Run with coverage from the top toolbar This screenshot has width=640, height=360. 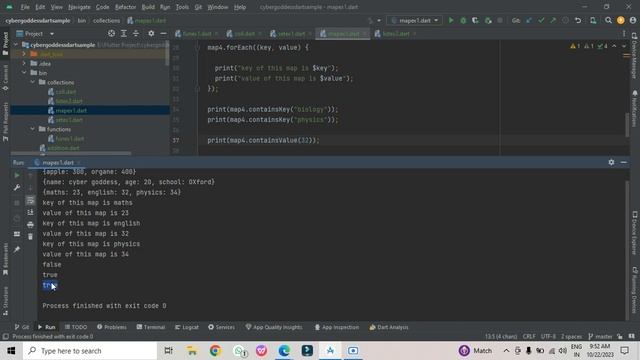pyautogui.click(x=475, y=20)
